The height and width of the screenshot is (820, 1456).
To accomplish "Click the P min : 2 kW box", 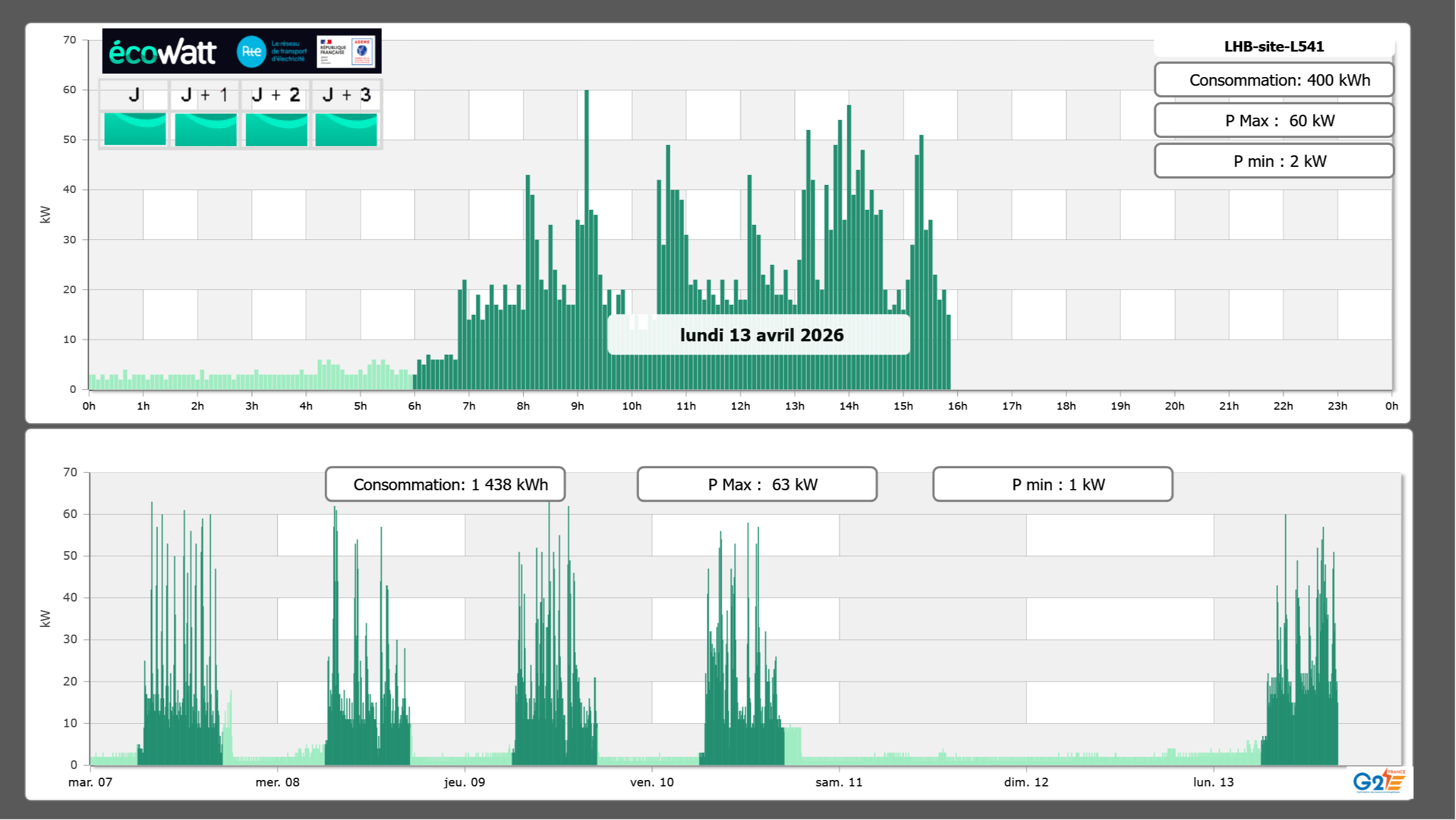I will (x=1273, y=161).
